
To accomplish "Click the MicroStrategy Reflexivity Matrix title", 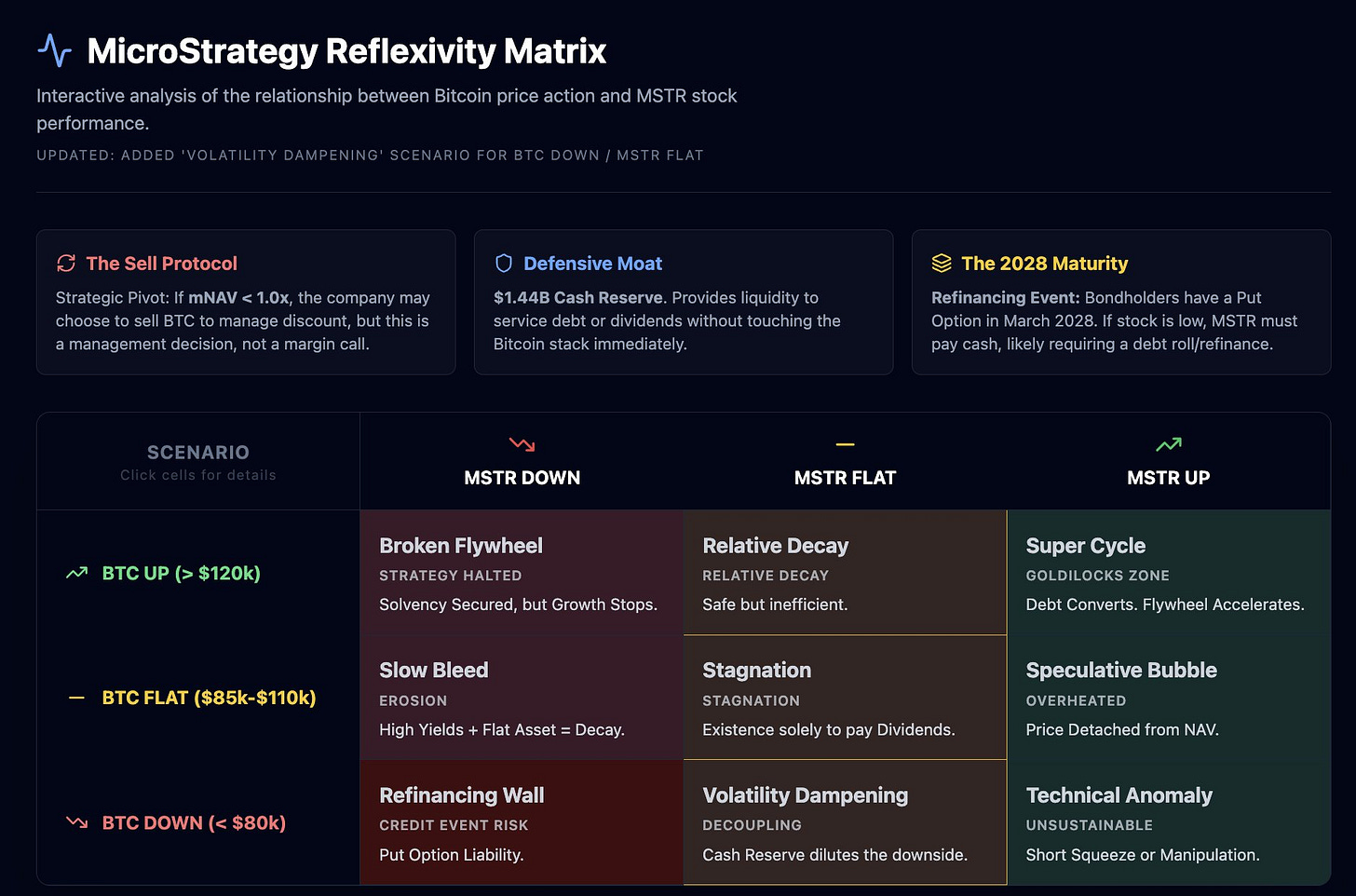I will [346, 51].
